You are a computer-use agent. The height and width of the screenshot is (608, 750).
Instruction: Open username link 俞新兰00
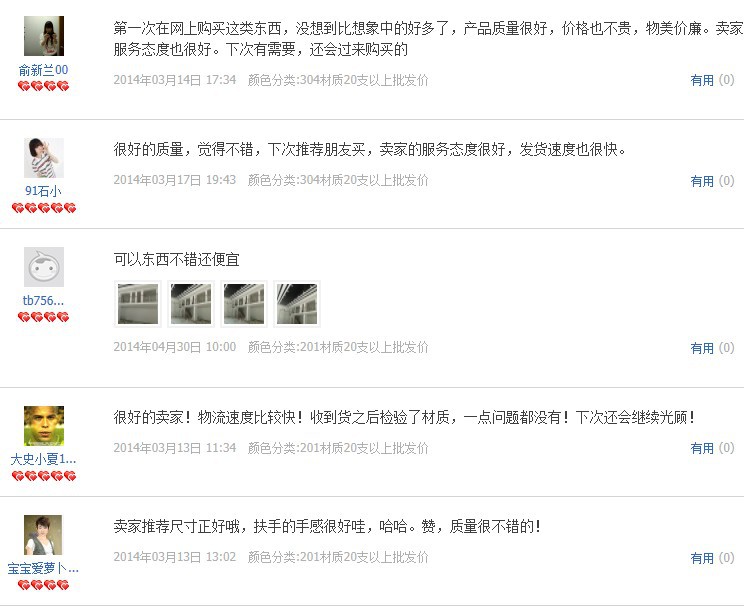[x=44, y=70]
